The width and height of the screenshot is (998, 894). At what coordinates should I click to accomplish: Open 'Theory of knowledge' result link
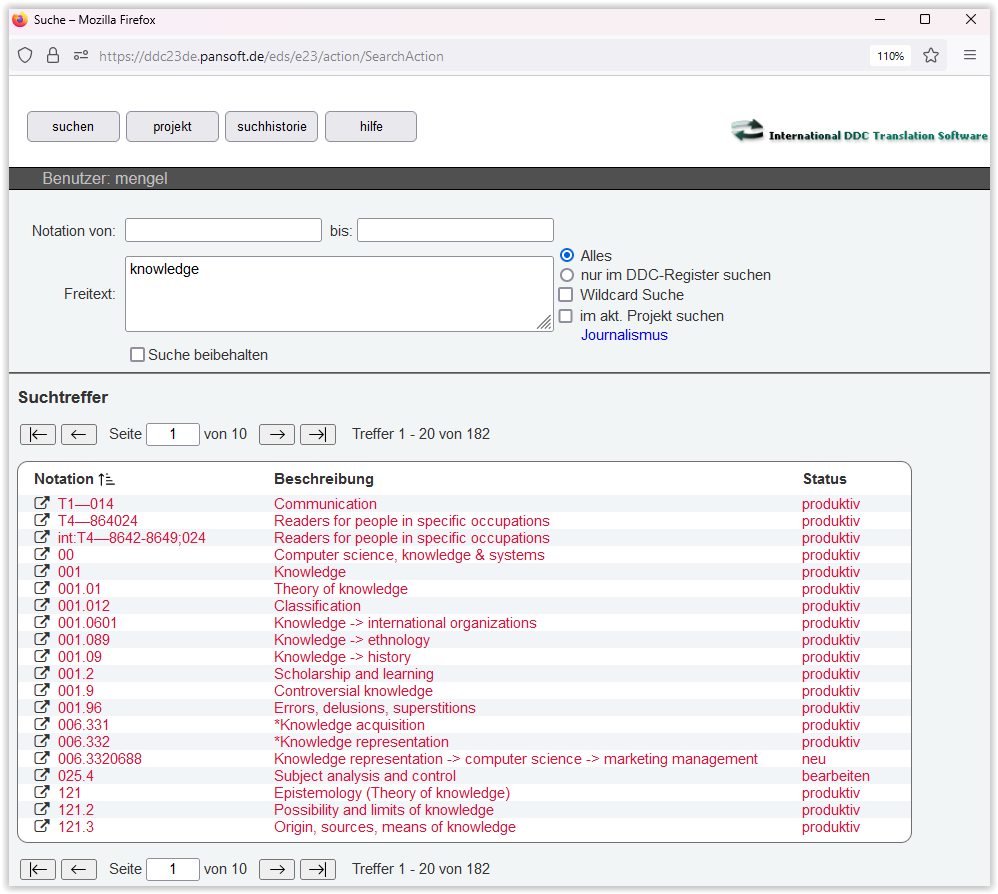coord(341,589)
